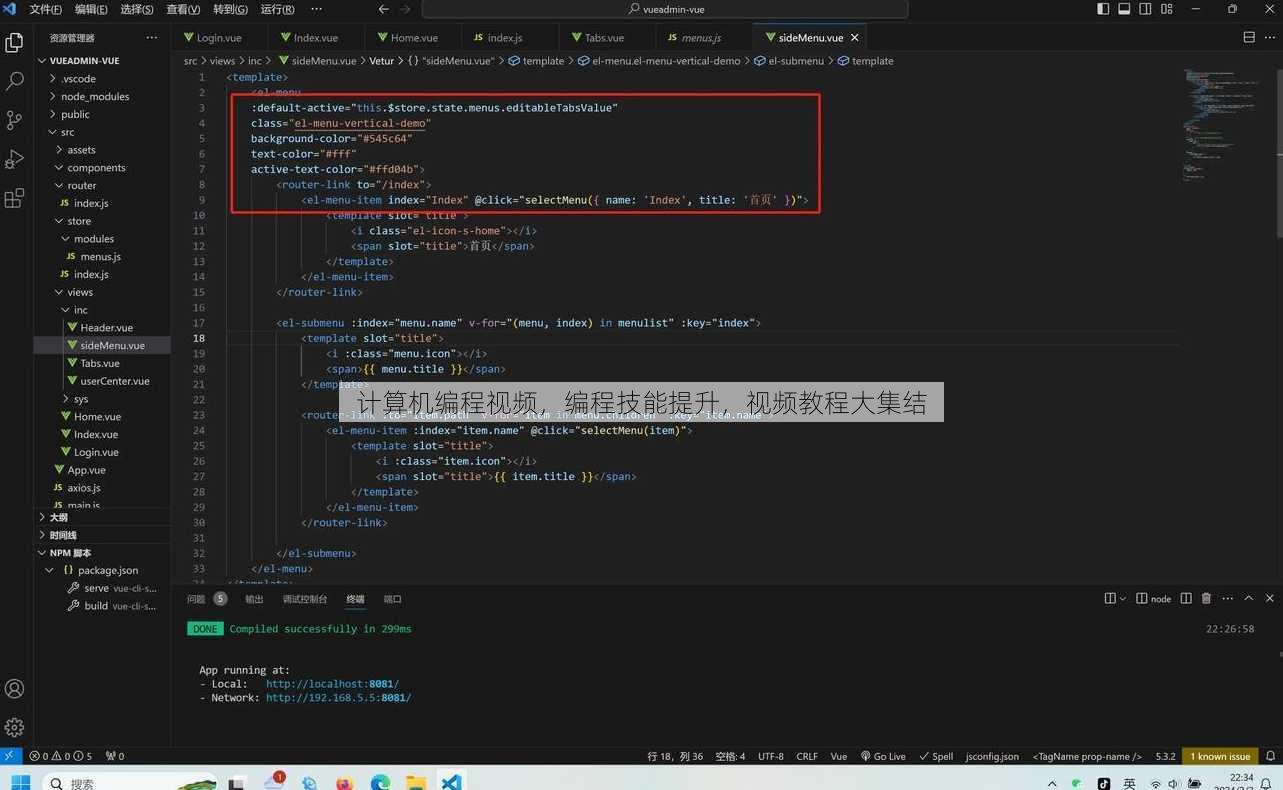Open the Manage gear icon
Image resolution: width=1283 pixels, height=790 pixels.
(x=14, y=727)
